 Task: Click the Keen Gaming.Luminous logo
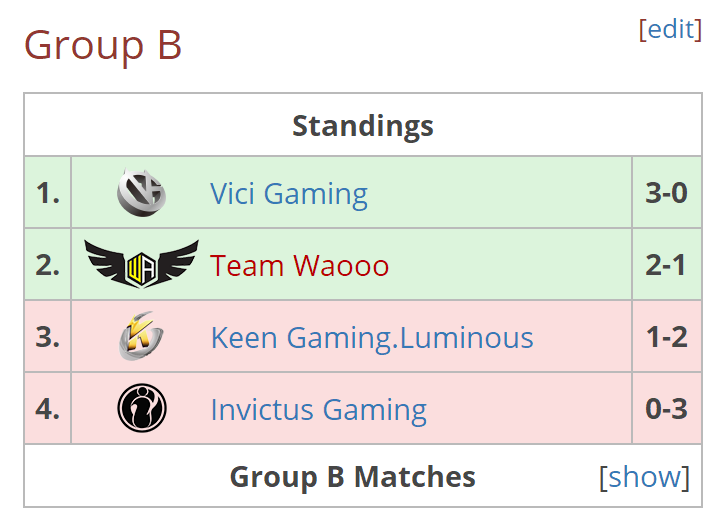tap(141, 336)
